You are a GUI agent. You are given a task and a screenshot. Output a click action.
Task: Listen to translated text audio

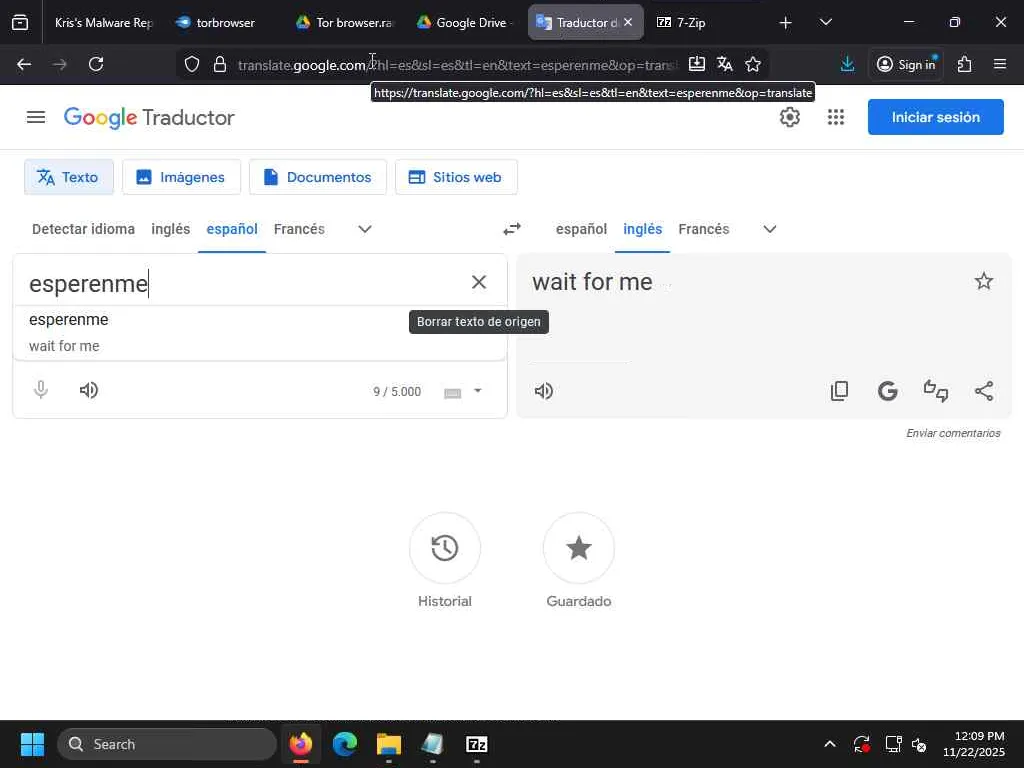tap(543, 391)
